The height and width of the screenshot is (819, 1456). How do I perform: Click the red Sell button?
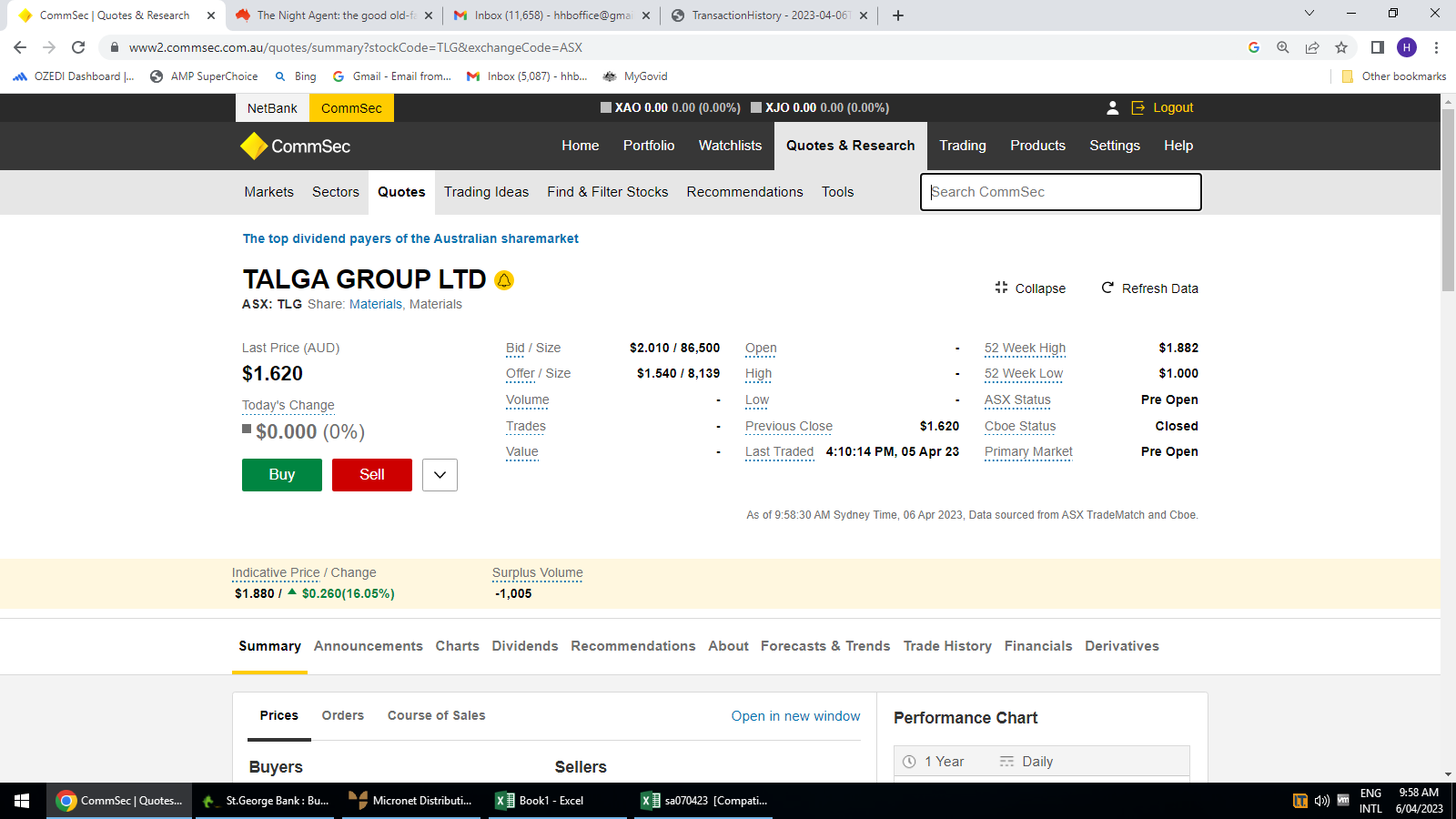point(372,475)
